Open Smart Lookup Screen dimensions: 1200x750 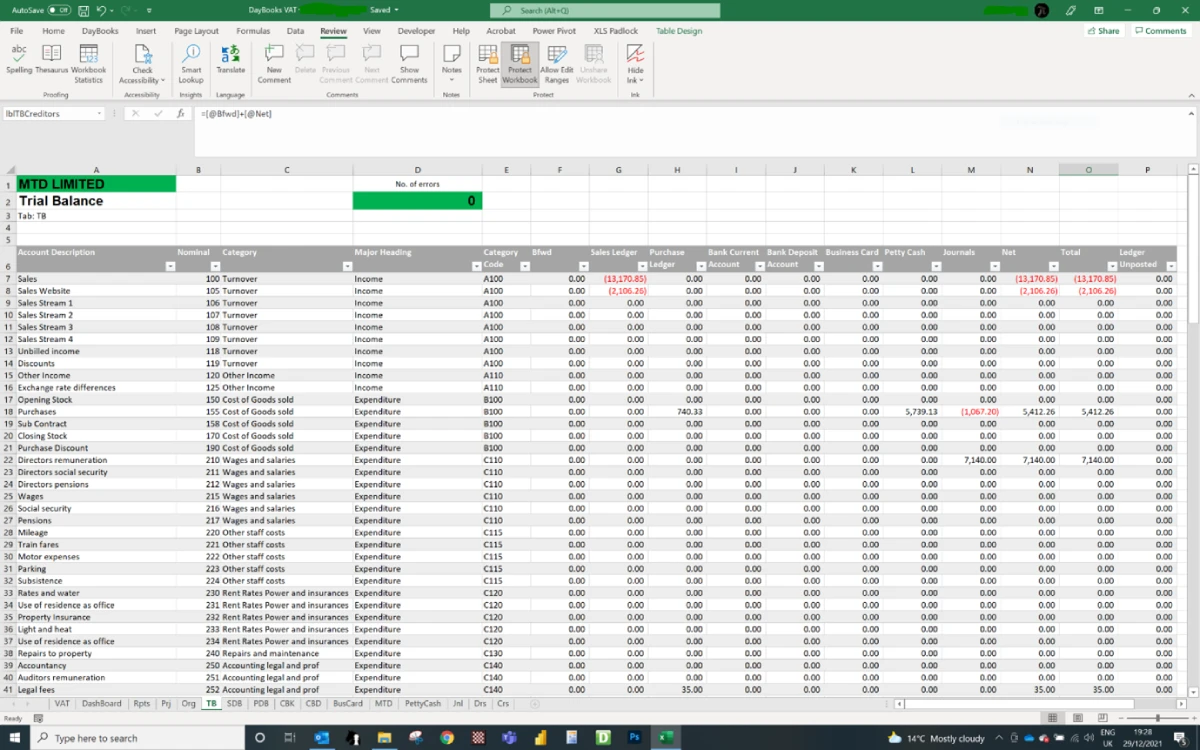pyautogui.click(x=191, y=60)
